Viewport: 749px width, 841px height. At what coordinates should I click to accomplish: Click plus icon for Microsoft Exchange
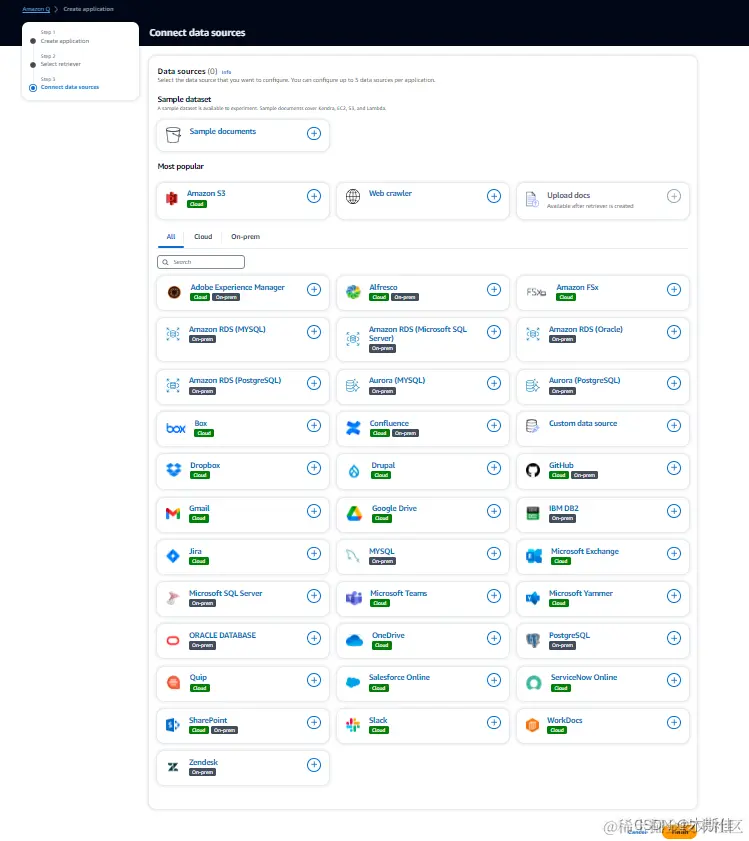(674, 554)
